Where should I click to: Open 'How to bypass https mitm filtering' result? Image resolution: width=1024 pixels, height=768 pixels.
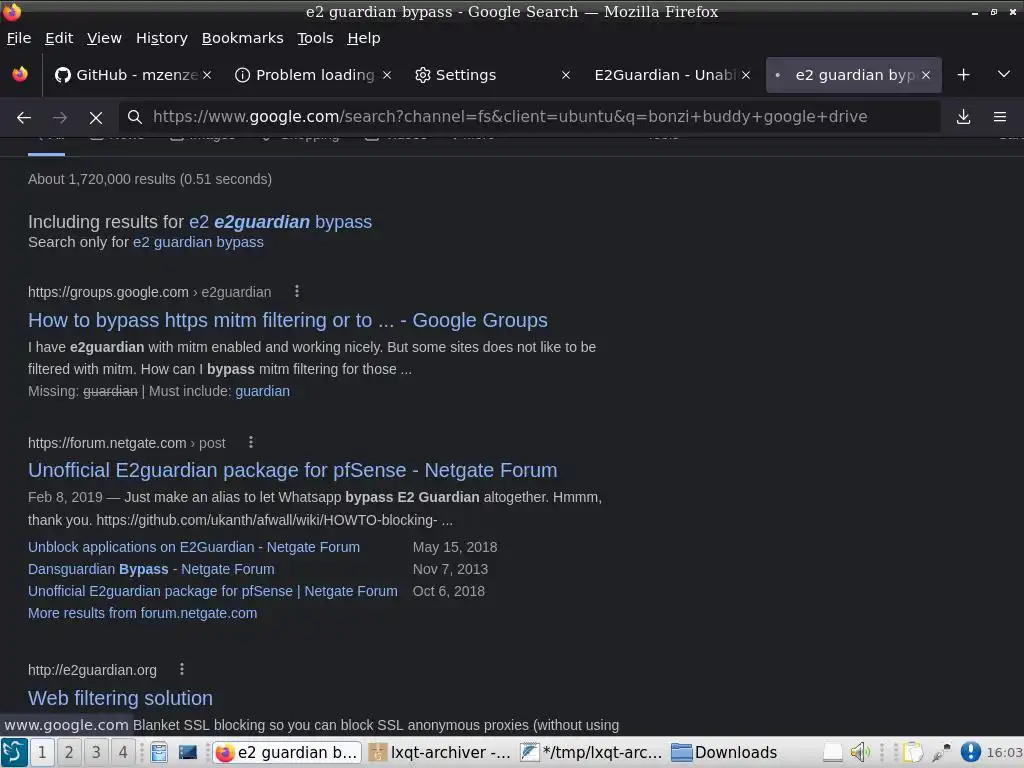click(287, 321)
